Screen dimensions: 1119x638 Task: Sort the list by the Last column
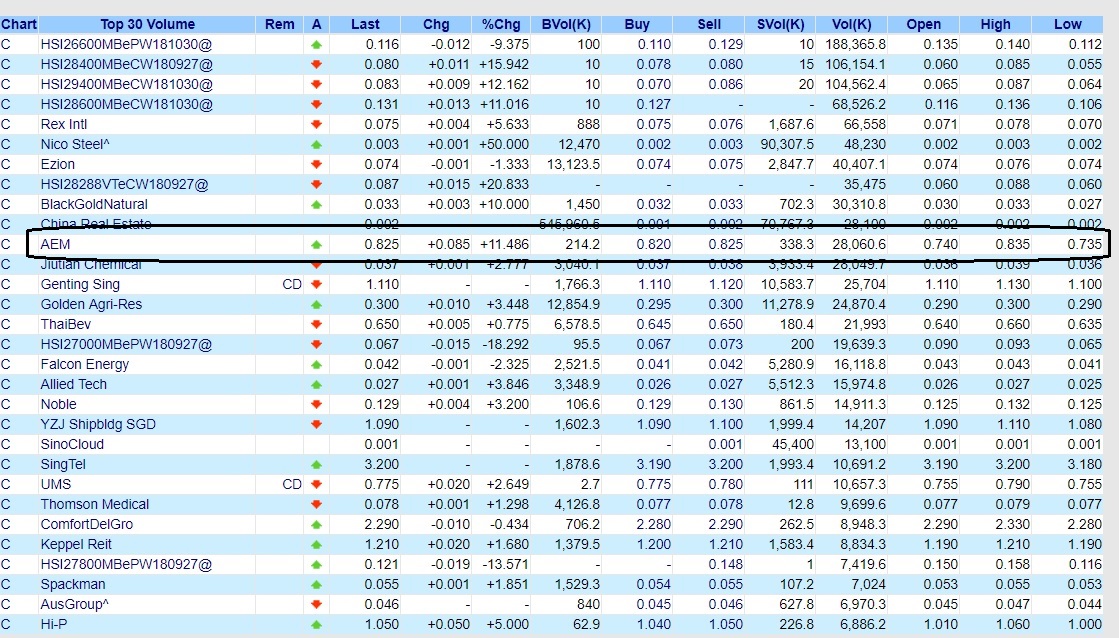pyautogui.click(x=364, y=23)
